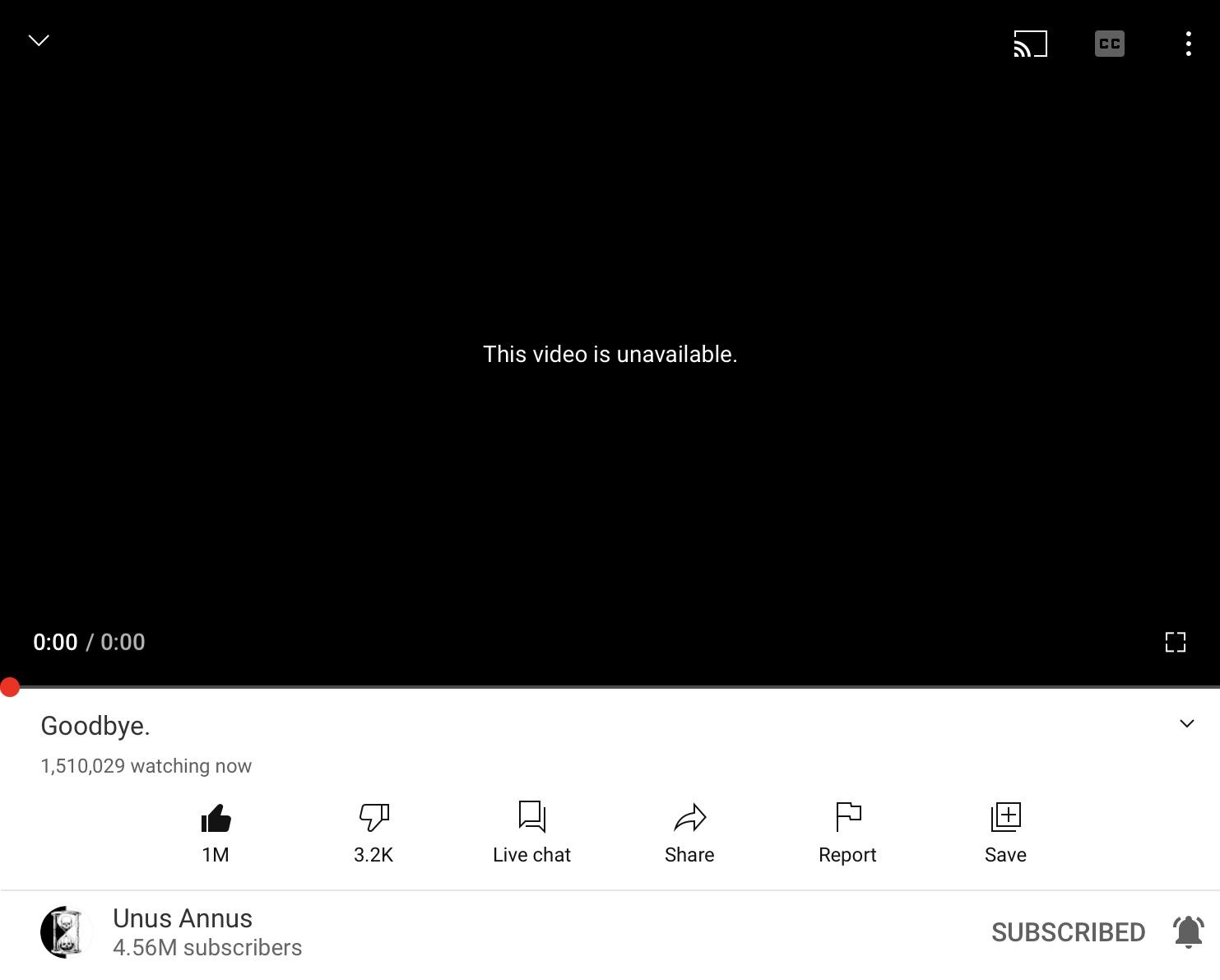1220x980 pixels.
Task: Like the video with thumbs up
Action: pyautogui.click(x=216, y=818)
